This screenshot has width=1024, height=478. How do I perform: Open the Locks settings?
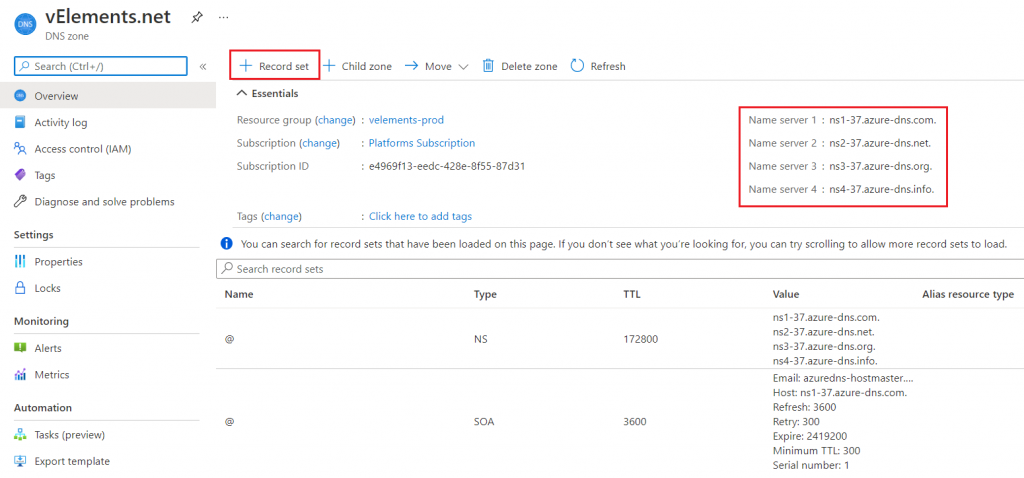click(x=47, y=288)
